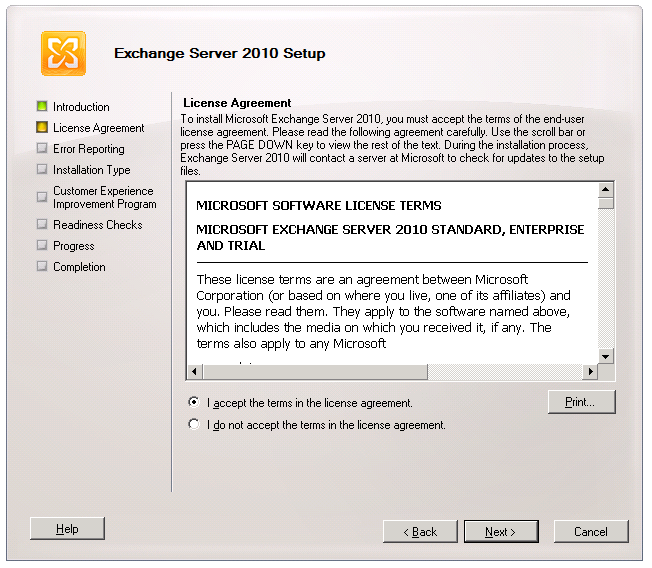This screenshot has width=652, height=568.
Task: Click the yellow License Agreement step indicator
Action: pos(42,127)
